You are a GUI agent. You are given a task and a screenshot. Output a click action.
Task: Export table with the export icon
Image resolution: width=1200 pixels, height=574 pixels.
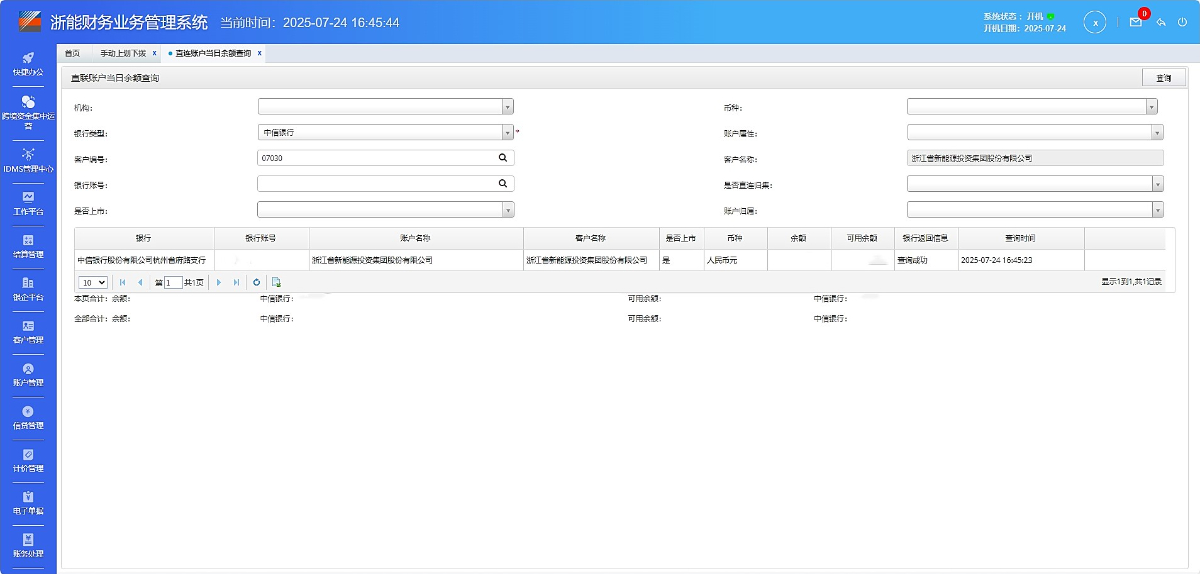tap(276, 283)
